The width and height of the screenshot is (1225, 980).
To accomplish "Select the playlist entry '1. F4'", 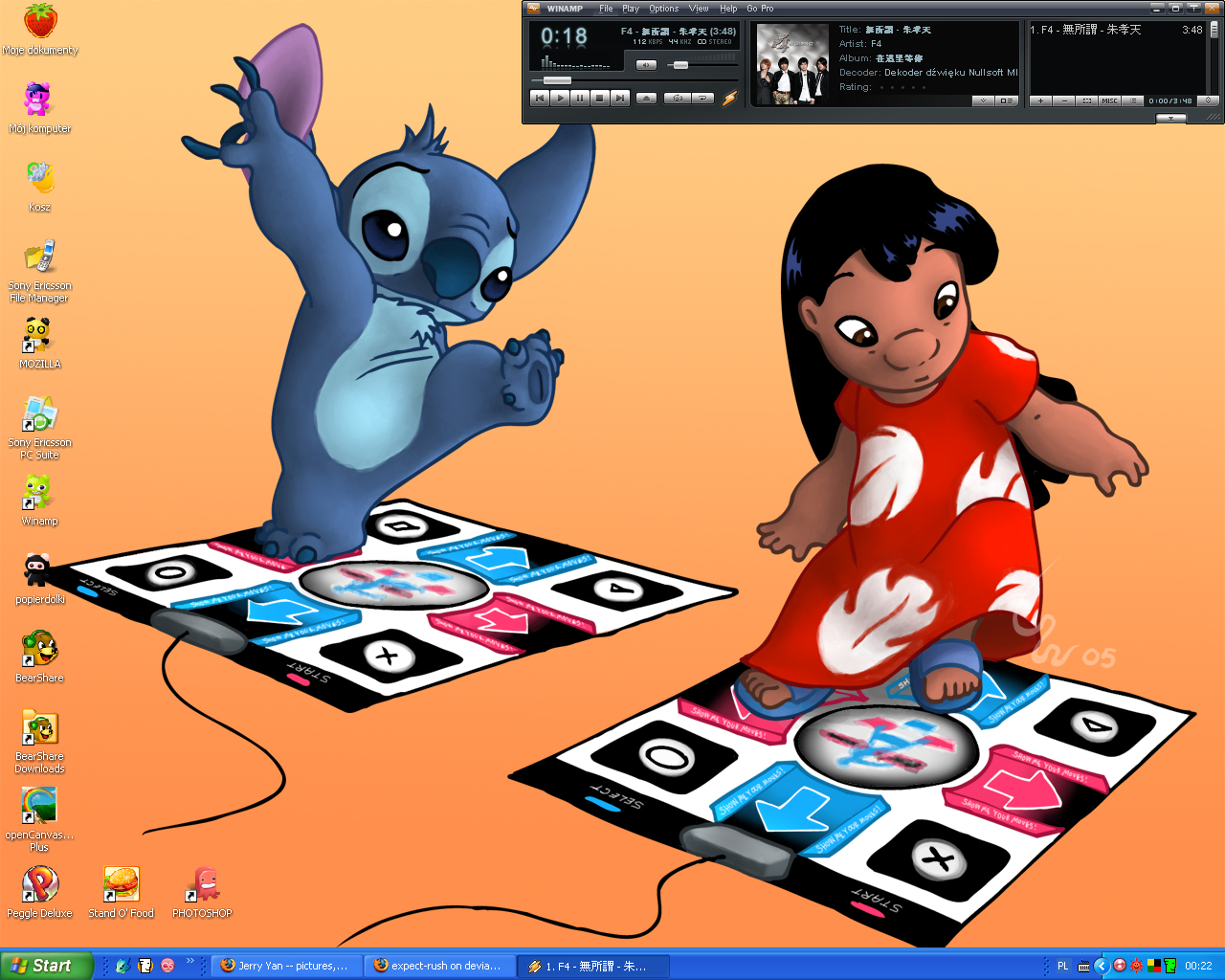I will click(x=1116, y=30).
